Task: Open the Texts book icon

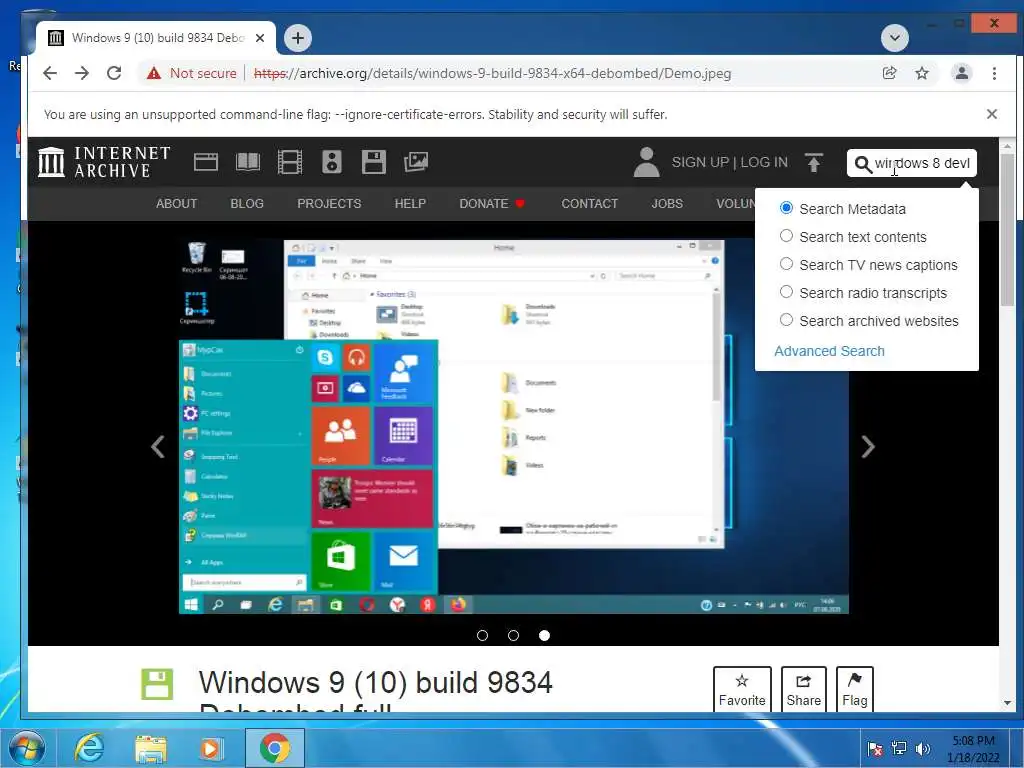Action: [248, 162]
